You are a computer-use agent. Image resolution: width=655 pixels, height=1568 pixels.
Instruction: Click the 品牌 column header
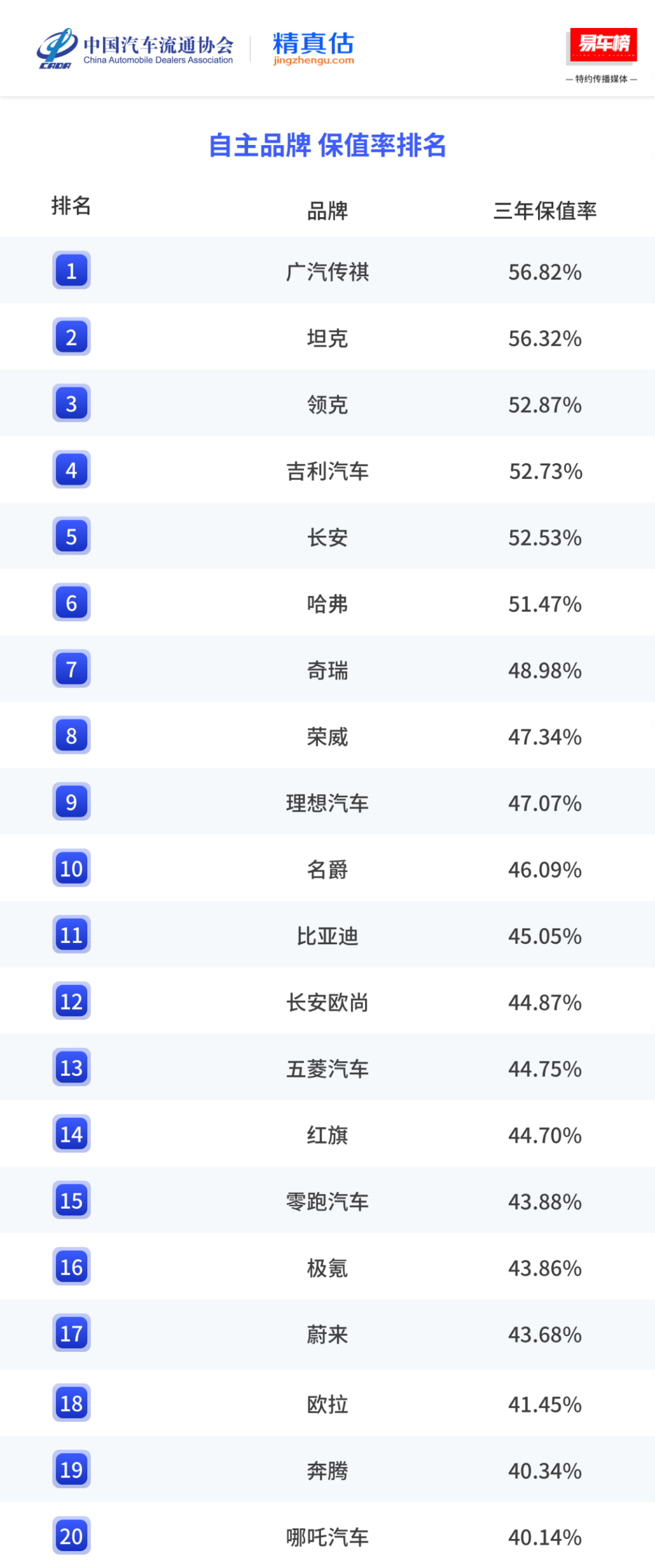[327, 211]
